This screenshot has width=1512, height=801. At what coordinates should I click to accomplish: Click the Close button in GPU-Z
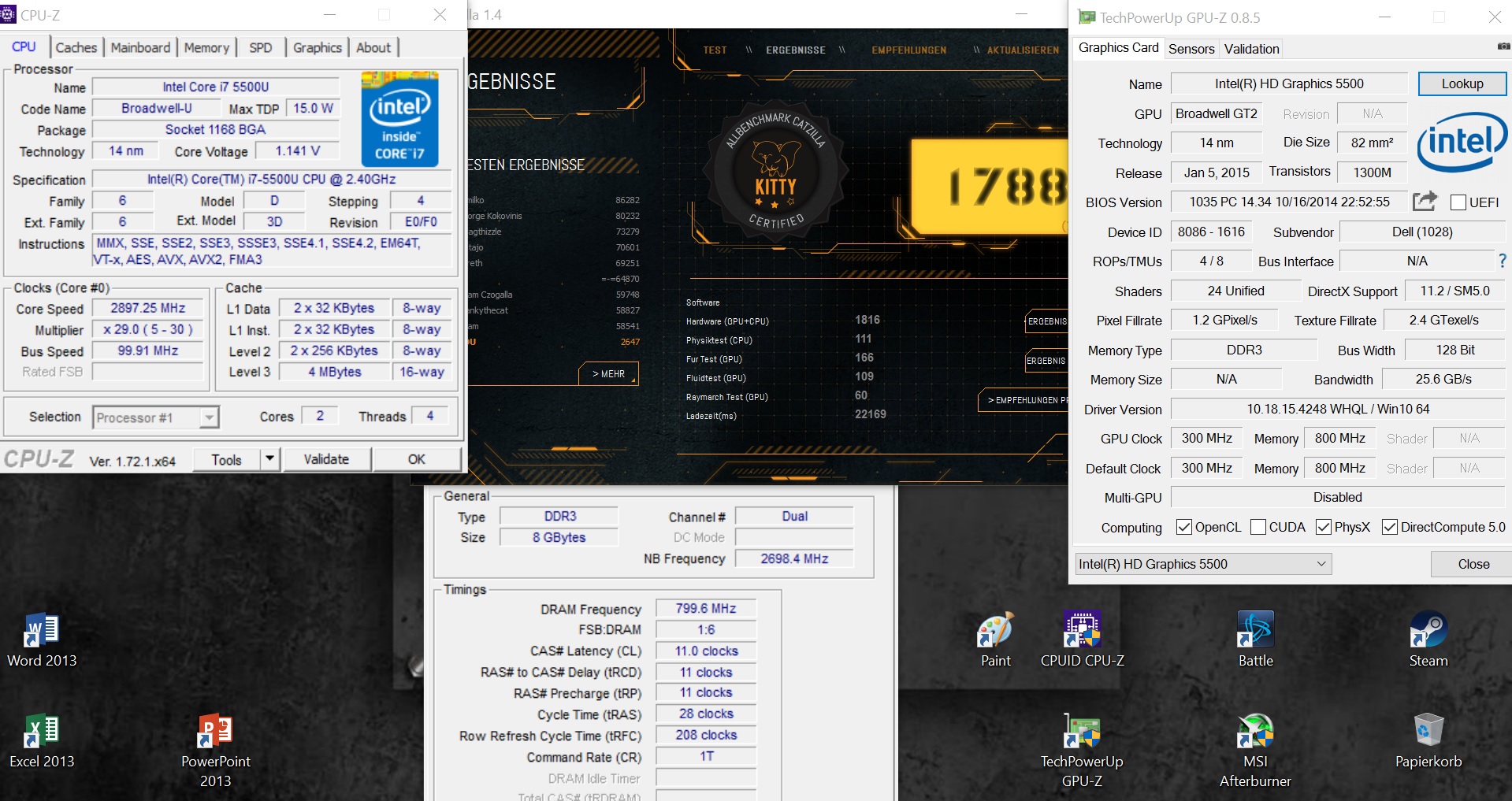click(1473, 564)
